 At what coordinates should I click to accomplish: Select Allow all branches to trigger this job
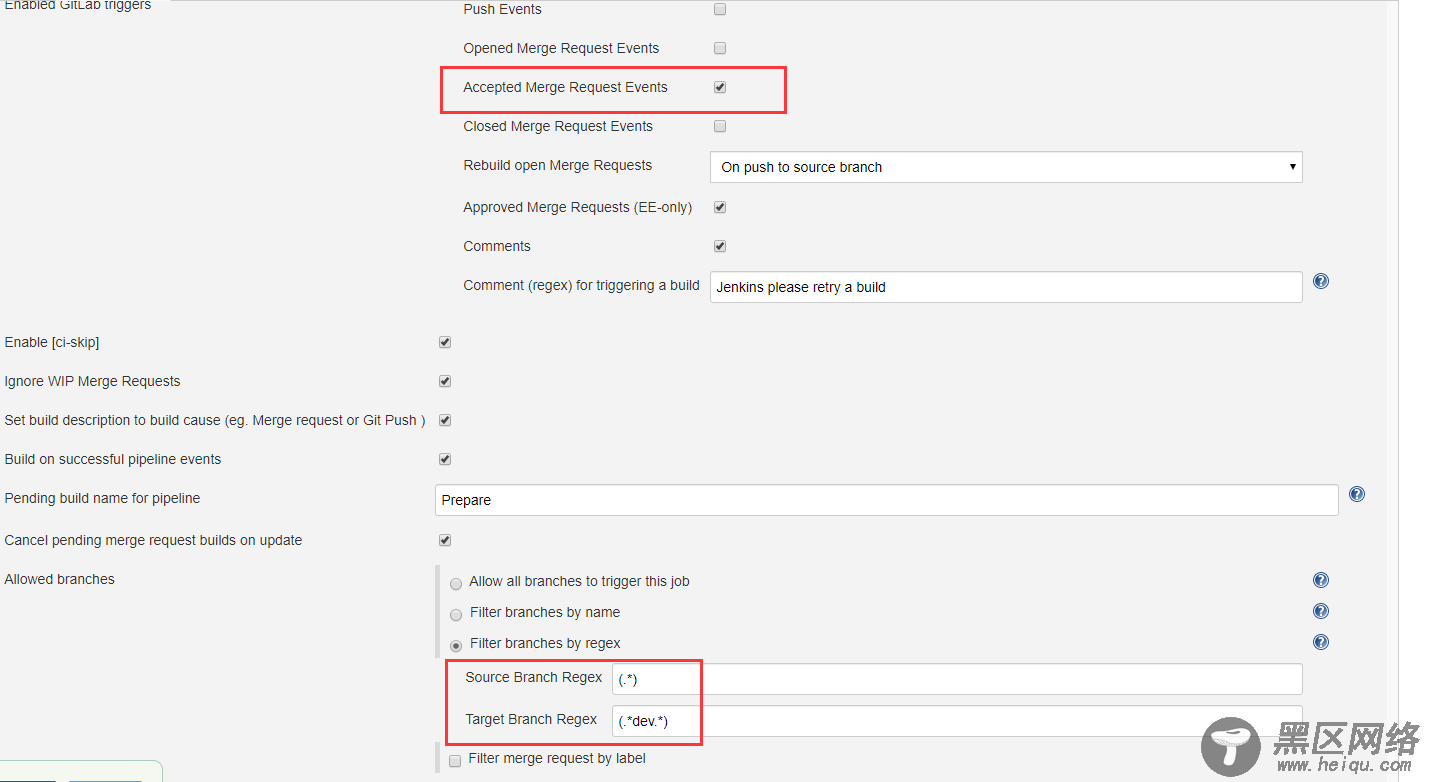[x=456, y=583]
